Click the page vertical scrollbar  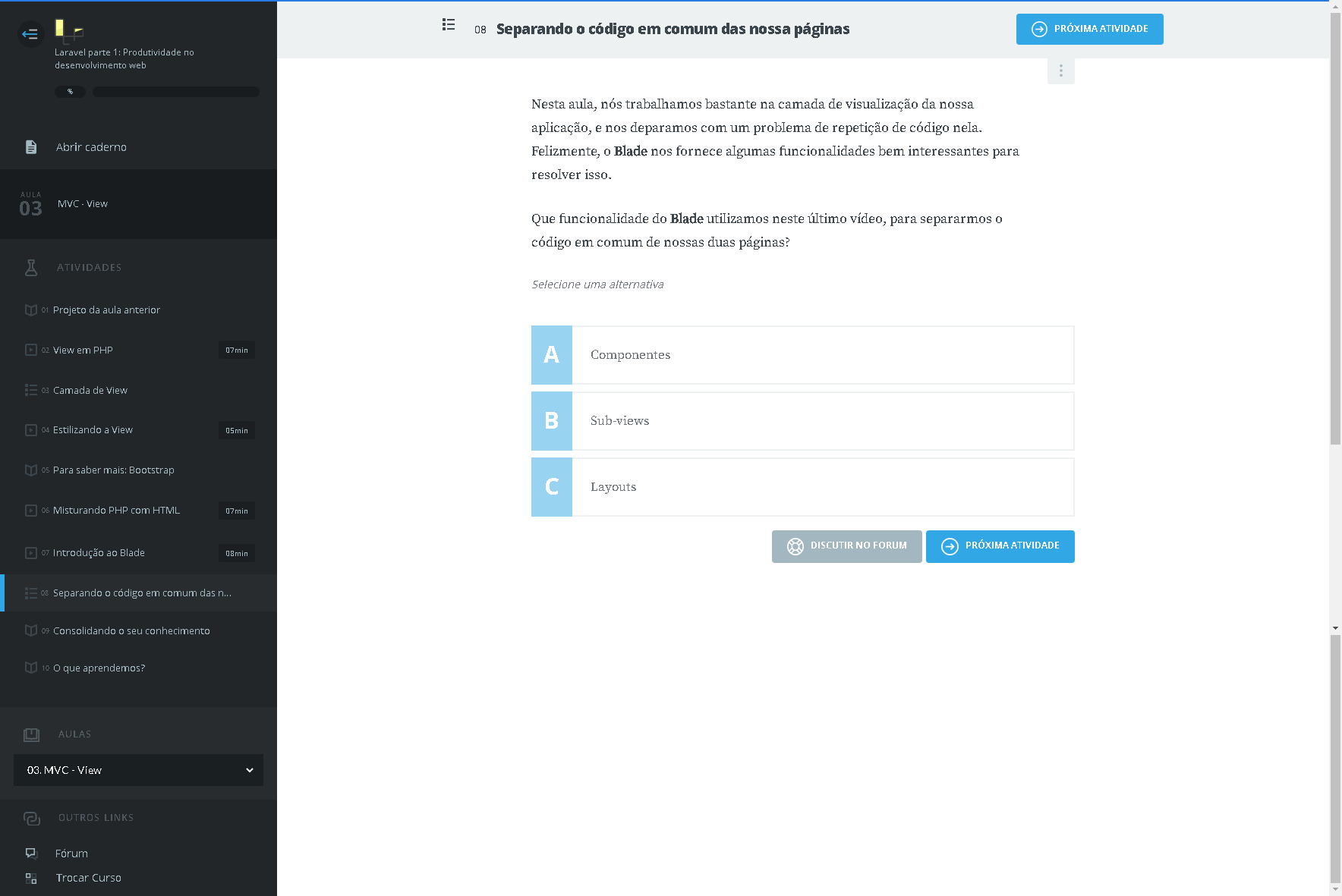[x=1335, y=228]
